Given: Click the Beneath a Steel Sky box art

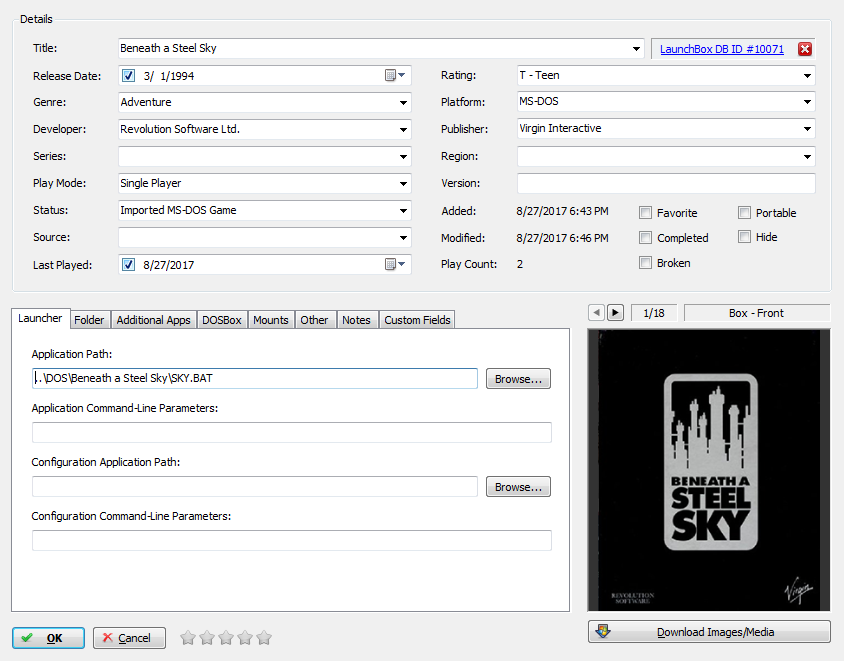Looking at the screenshot, I should (709, 470).
